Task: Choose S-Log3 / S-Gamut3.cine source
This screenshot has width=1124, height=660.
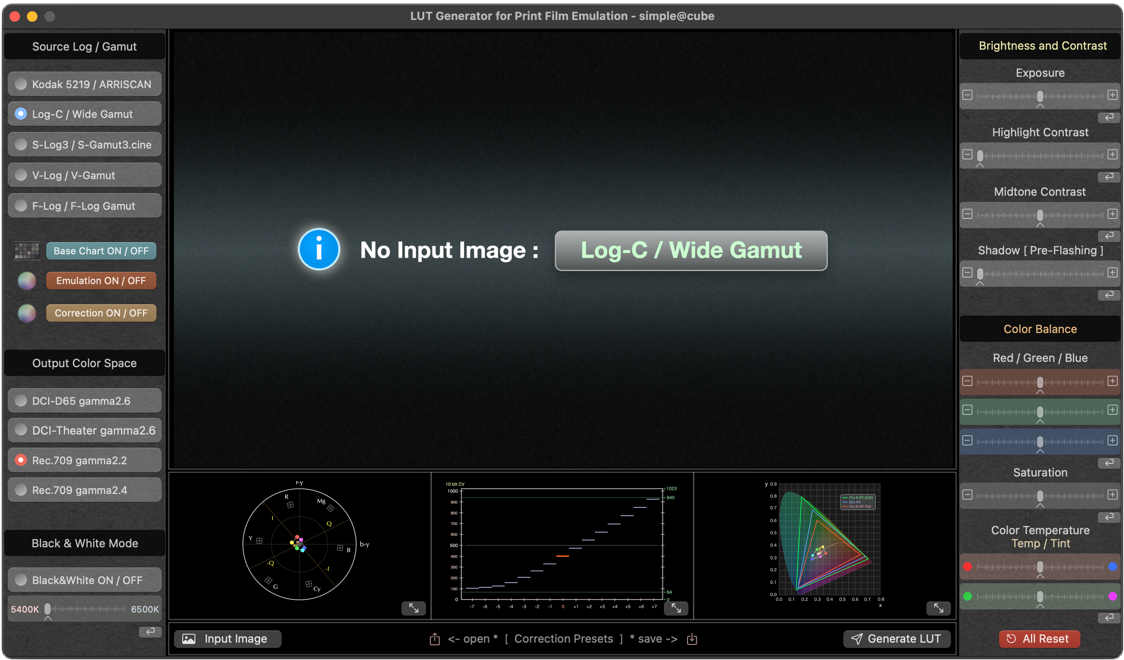Action: coord(85,145)
